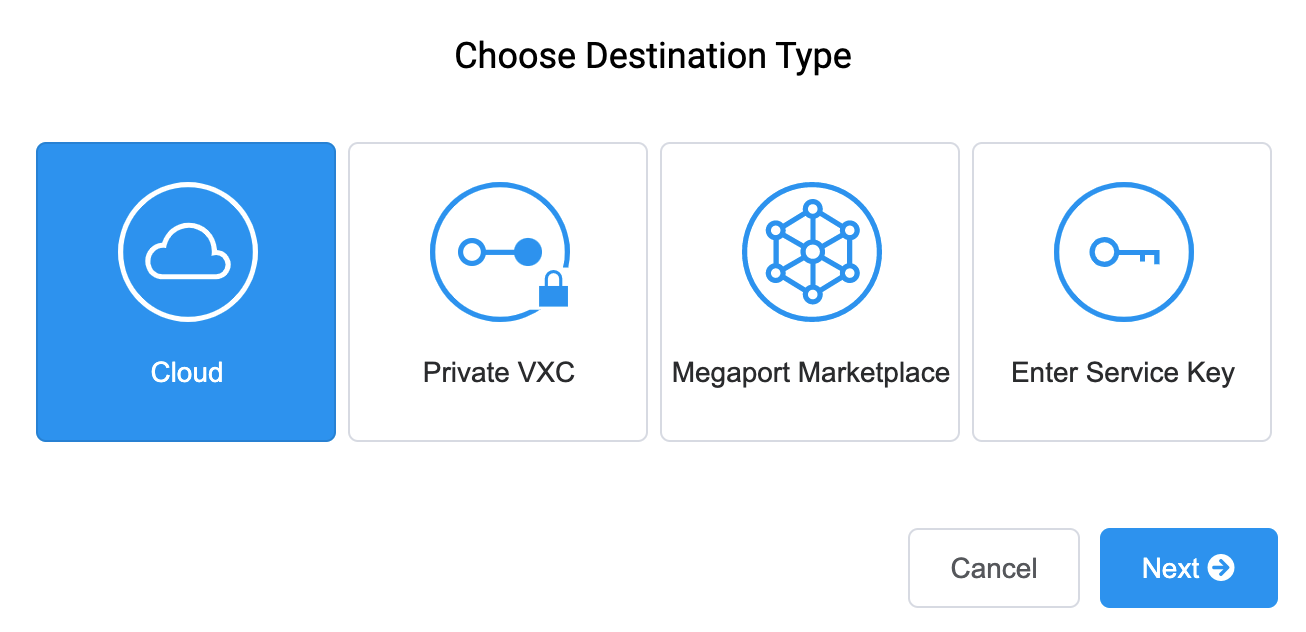Viewport: 1306px width, 632px height.
Task: Click the "Enter Service Key" label text
Action: pos(1123,373)
